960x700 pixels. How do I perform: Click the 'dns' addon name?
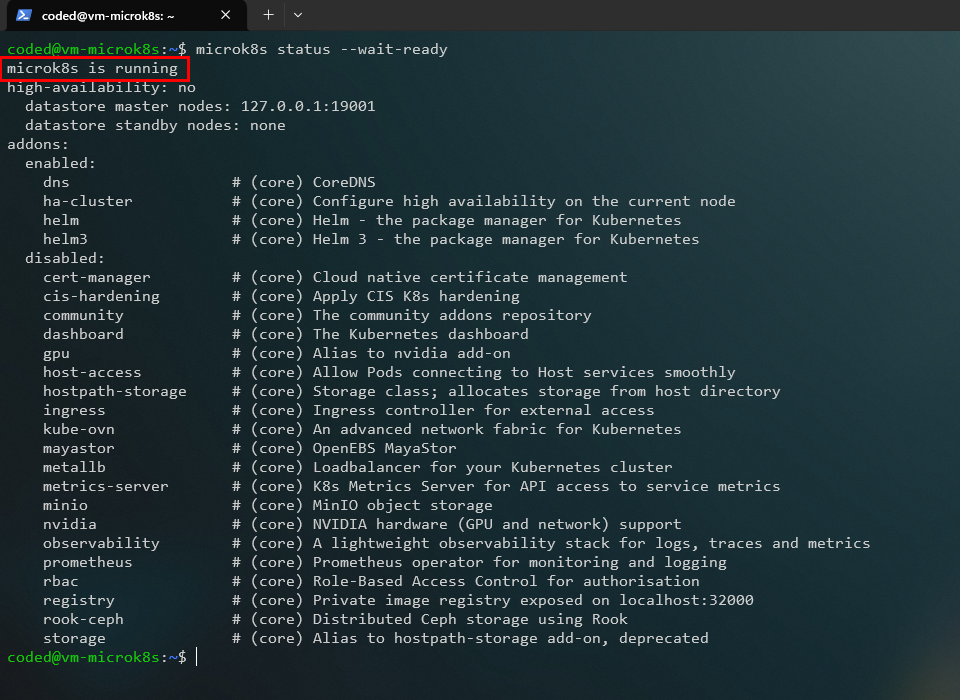(x=56, y=182)
